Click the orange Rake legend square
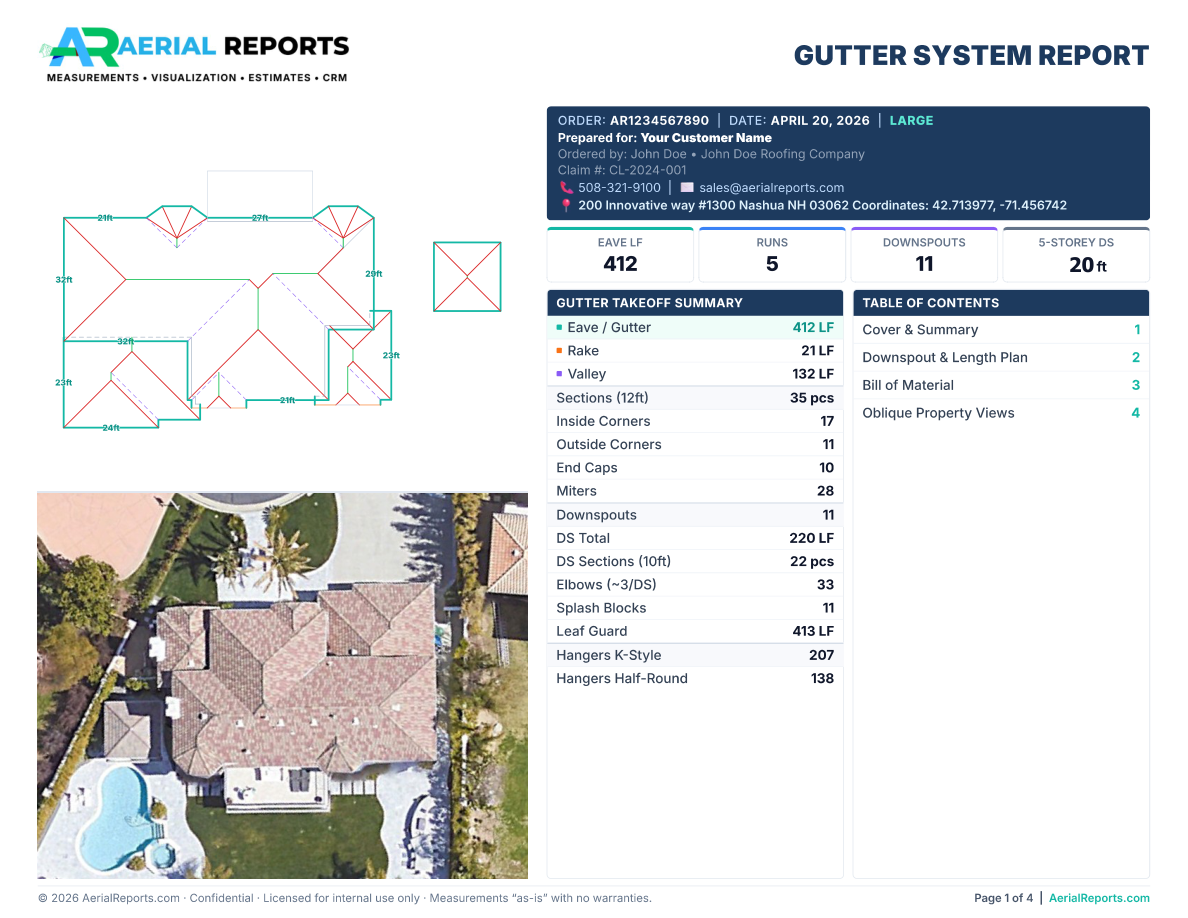Screen dimensions: 1188x918 tap(559, 351)
